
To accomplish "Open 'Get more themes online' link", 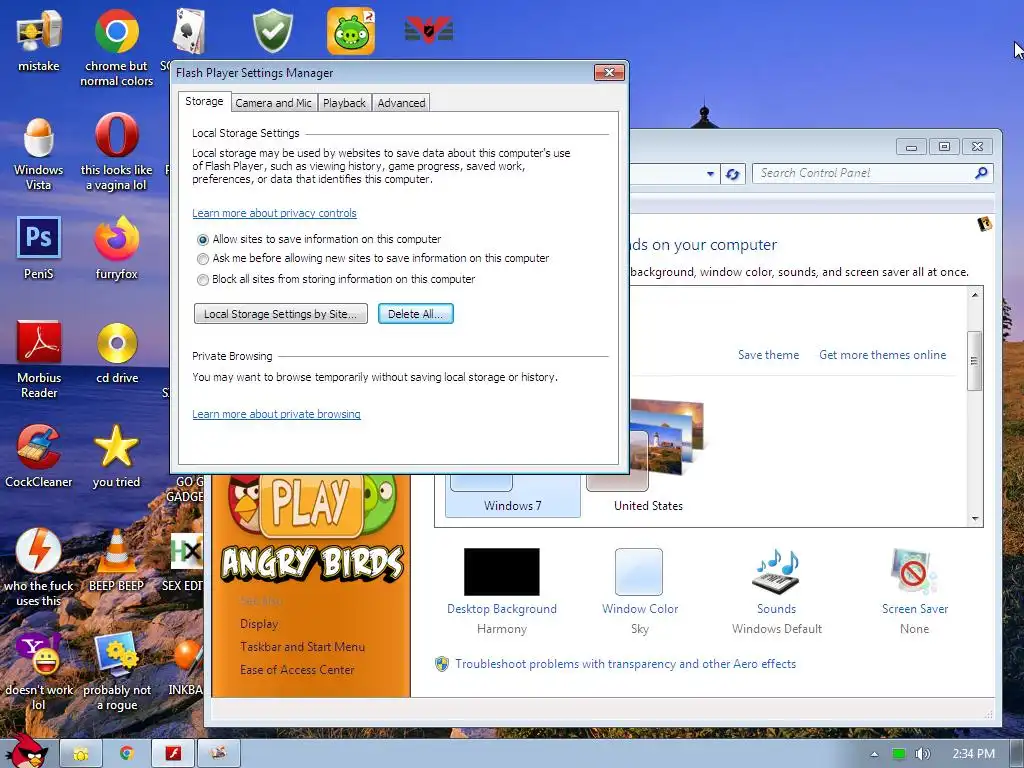I will [x=882, y=355].
